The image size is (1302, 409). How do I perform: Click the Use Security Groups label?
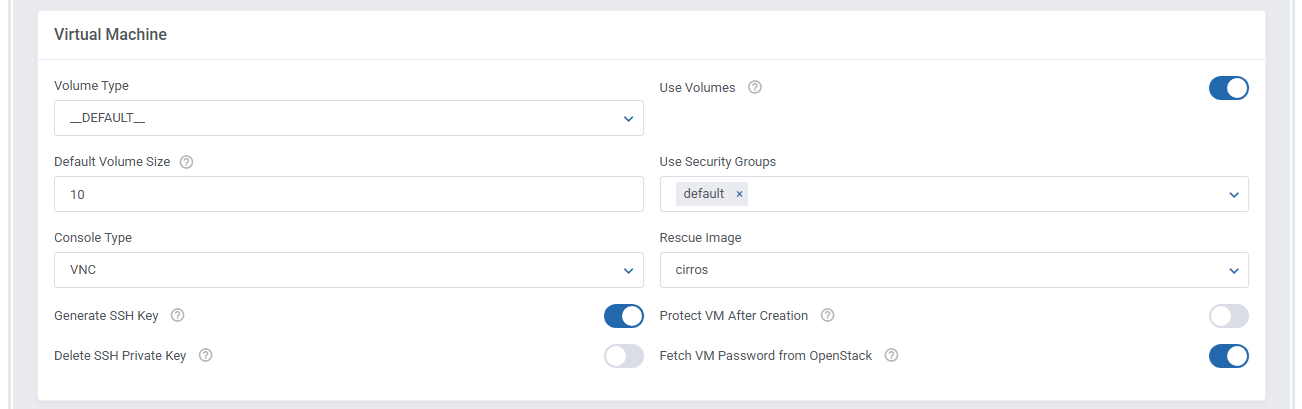pos(717,162)
